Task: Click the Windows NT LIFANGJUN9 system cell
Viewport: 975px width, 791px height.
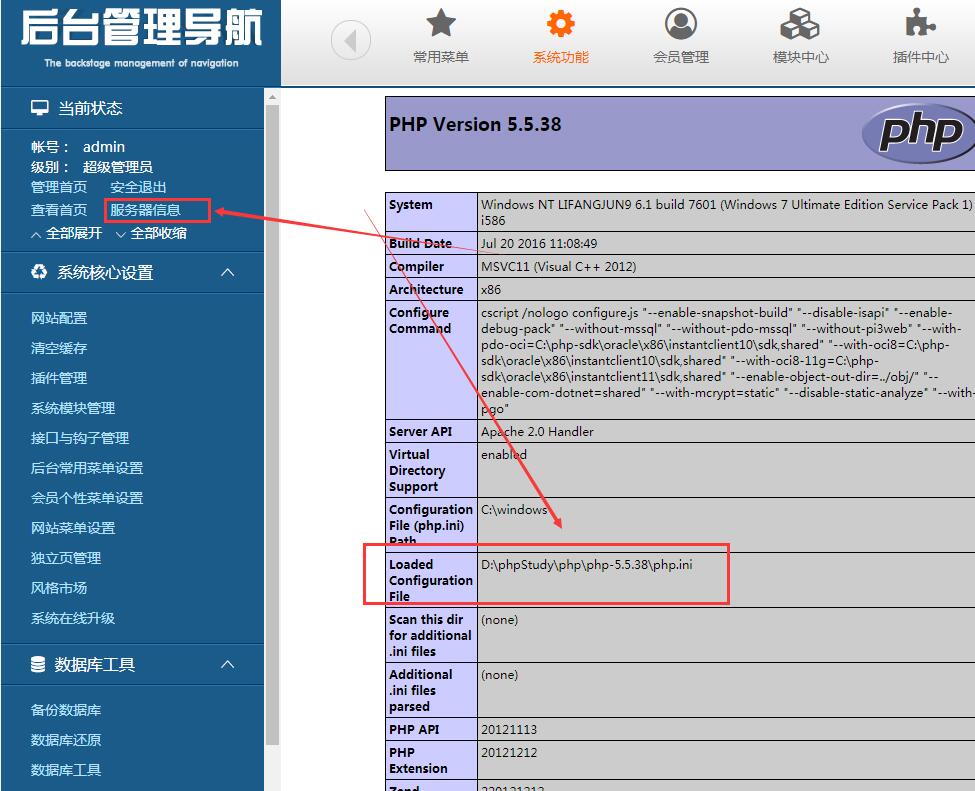Action: pyautogui.click(x=726, y=212)
